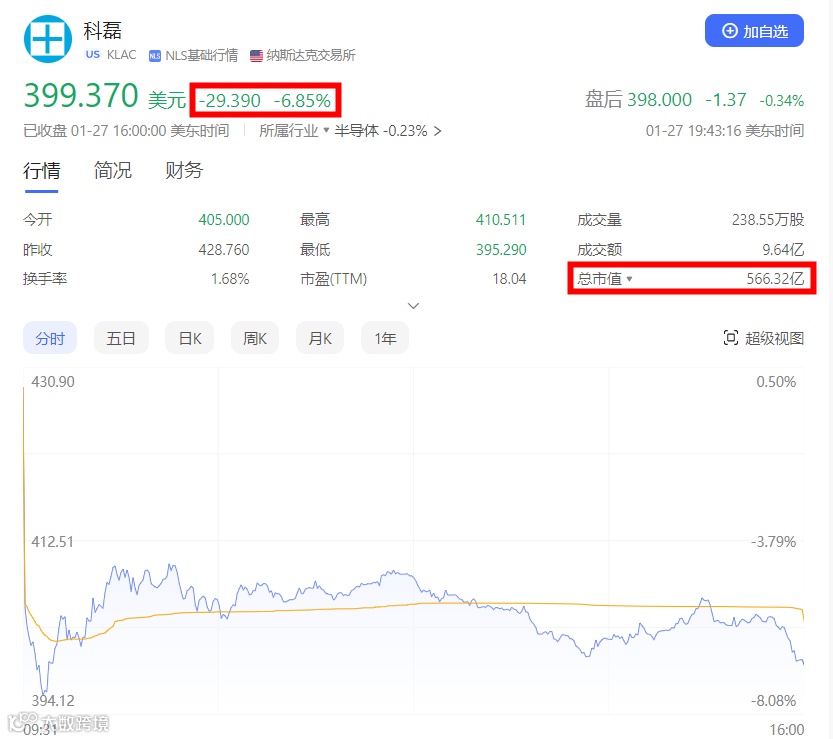Click the 已收盘 01-27 16:00:00 timestamp

tap(126, 131)
